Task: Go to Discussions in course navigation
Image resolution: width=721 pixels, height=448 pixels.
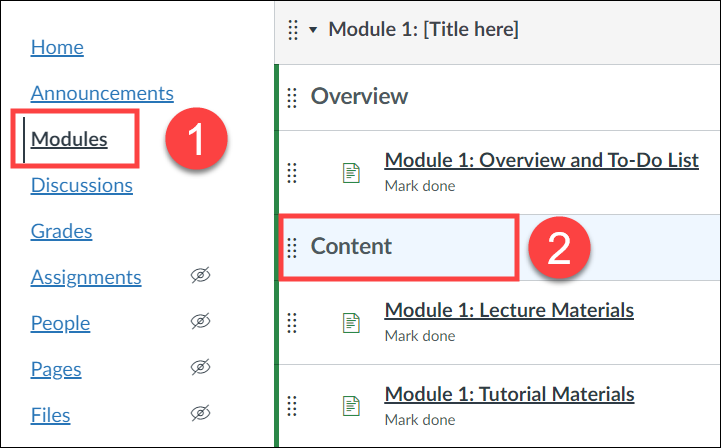Action: click(x=82, y=185)
